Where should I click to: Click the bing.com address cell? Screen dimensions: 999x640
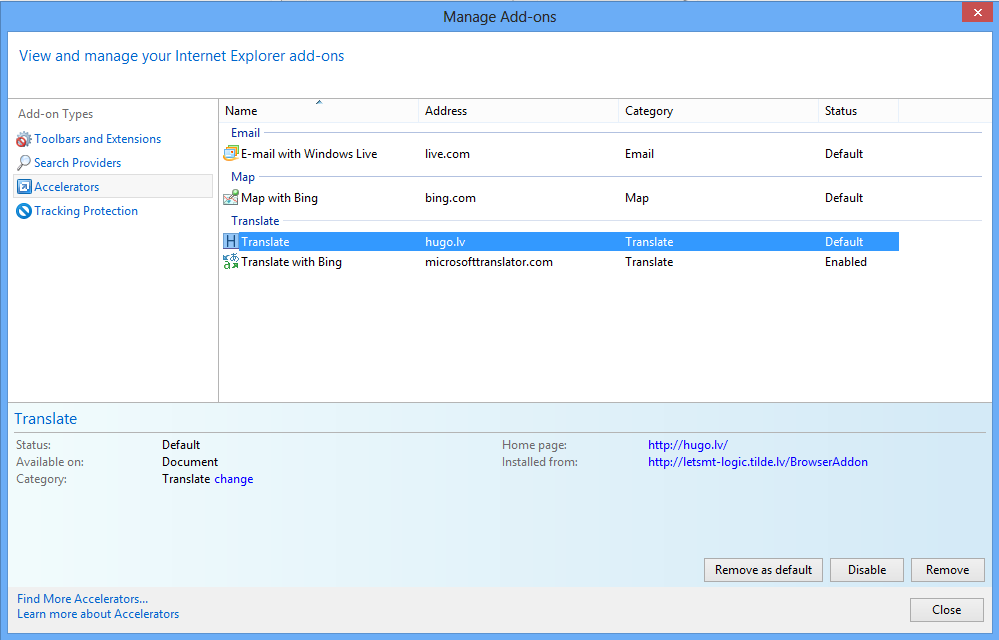[x=450, y=197]
